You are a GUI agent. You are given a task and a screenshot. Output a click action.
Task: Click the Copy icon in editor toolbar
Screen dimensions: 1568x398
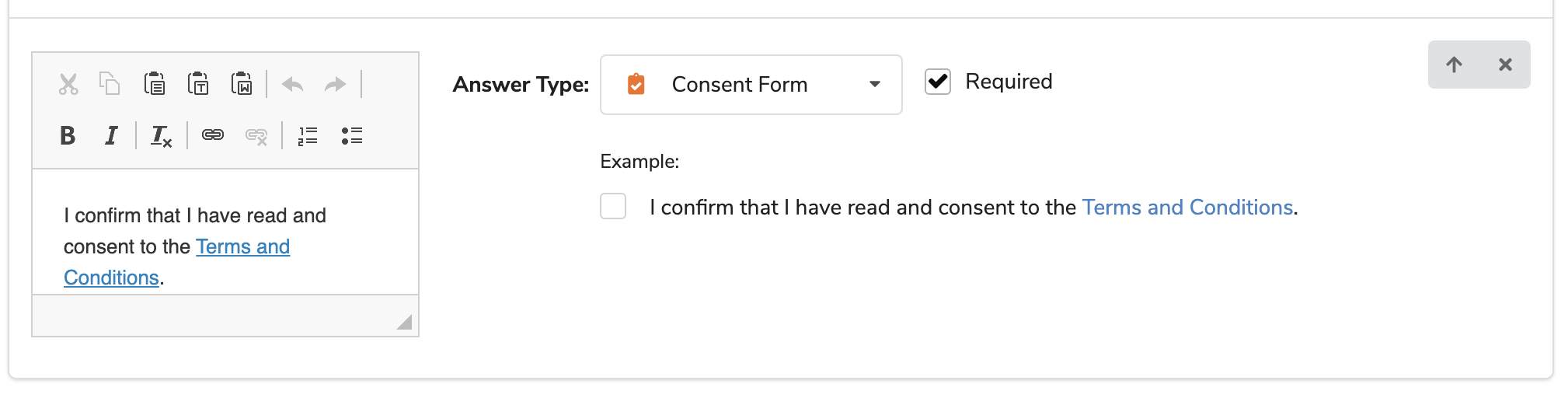(110, 84)
